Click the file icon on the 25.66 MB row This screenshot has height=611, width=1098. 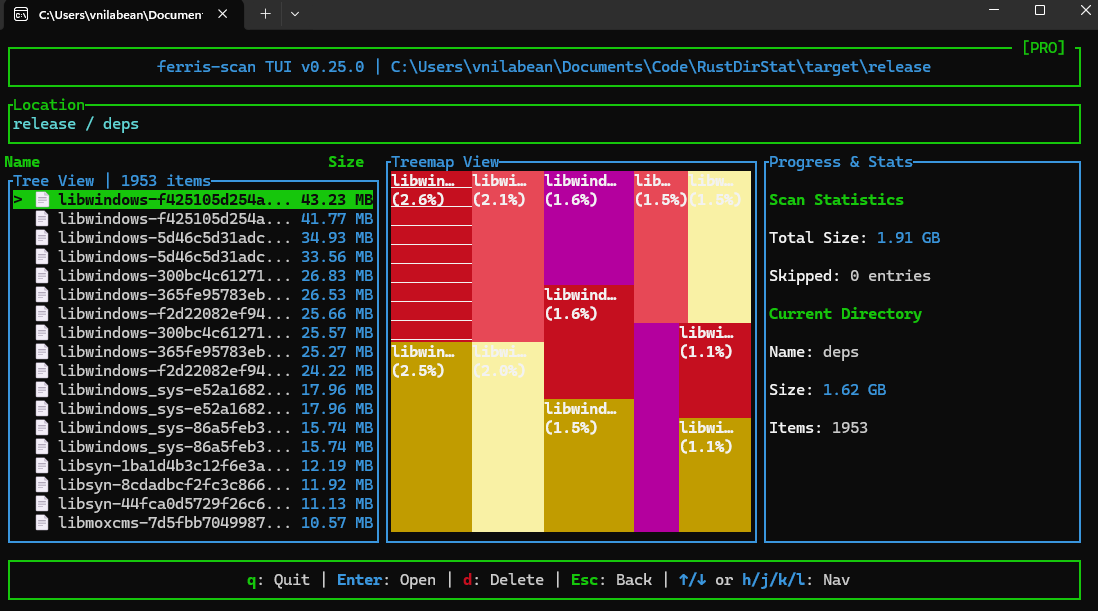click(x=42, y=314)
